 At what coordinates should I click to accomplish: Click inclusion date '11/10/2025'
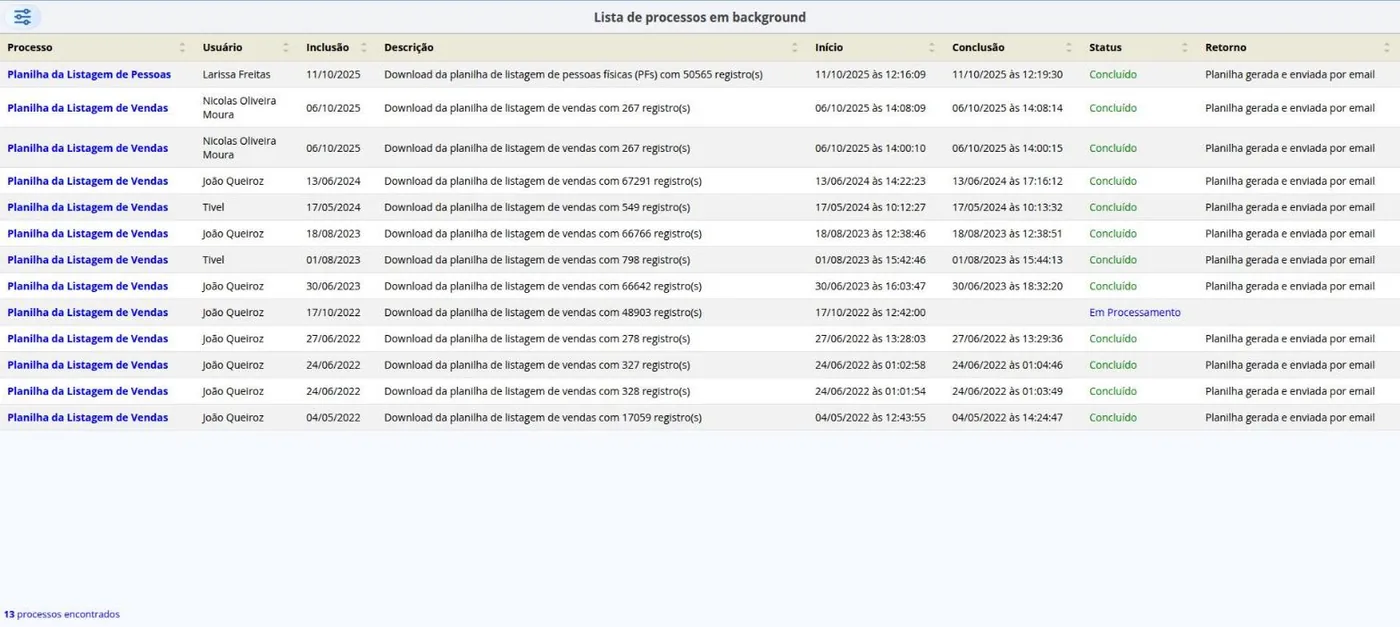click(333, 75)
